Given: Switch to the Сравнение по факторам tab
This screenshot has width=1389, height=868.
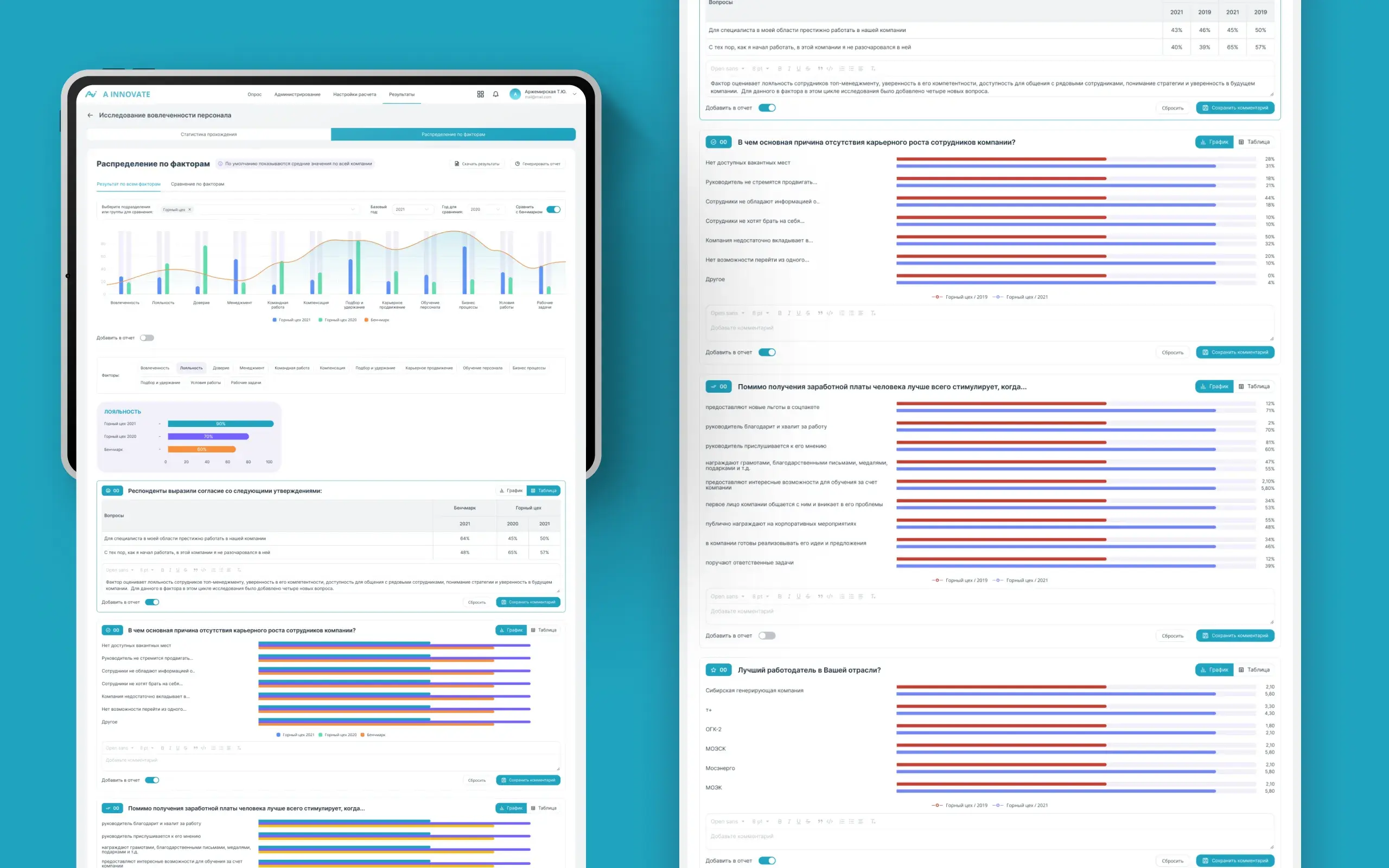Looking at the screenshot, I should [x=197, y=184].
